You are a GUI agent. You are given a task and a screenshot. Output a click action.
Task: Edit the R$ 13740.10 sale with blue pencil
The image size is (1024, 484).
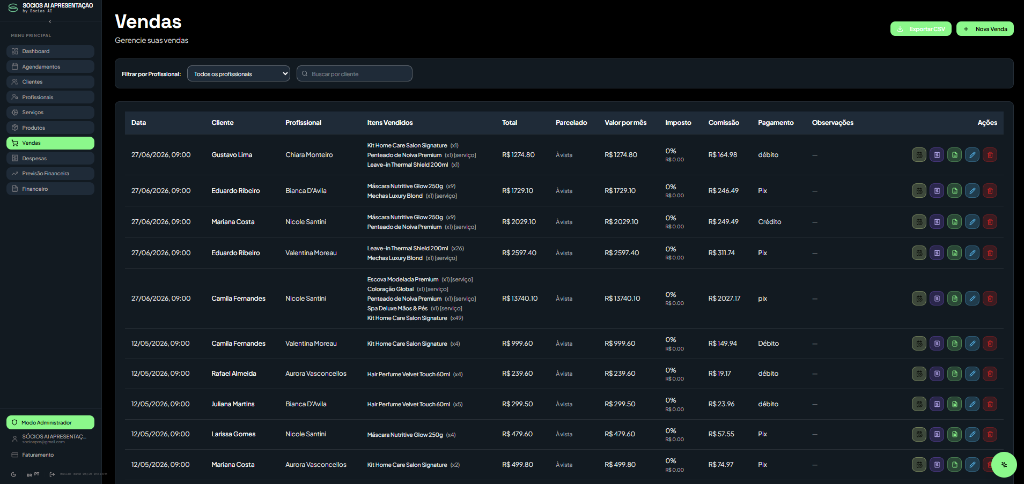pos(972,298)
